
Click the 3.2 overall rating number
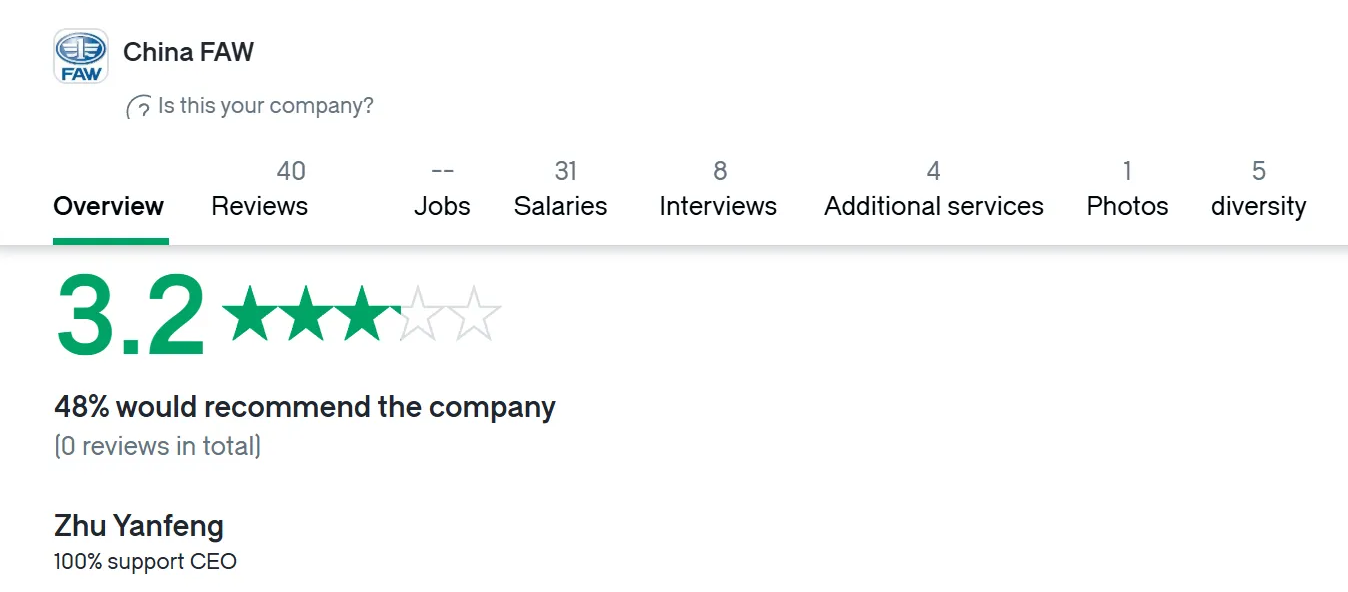(x=130, y=316)
